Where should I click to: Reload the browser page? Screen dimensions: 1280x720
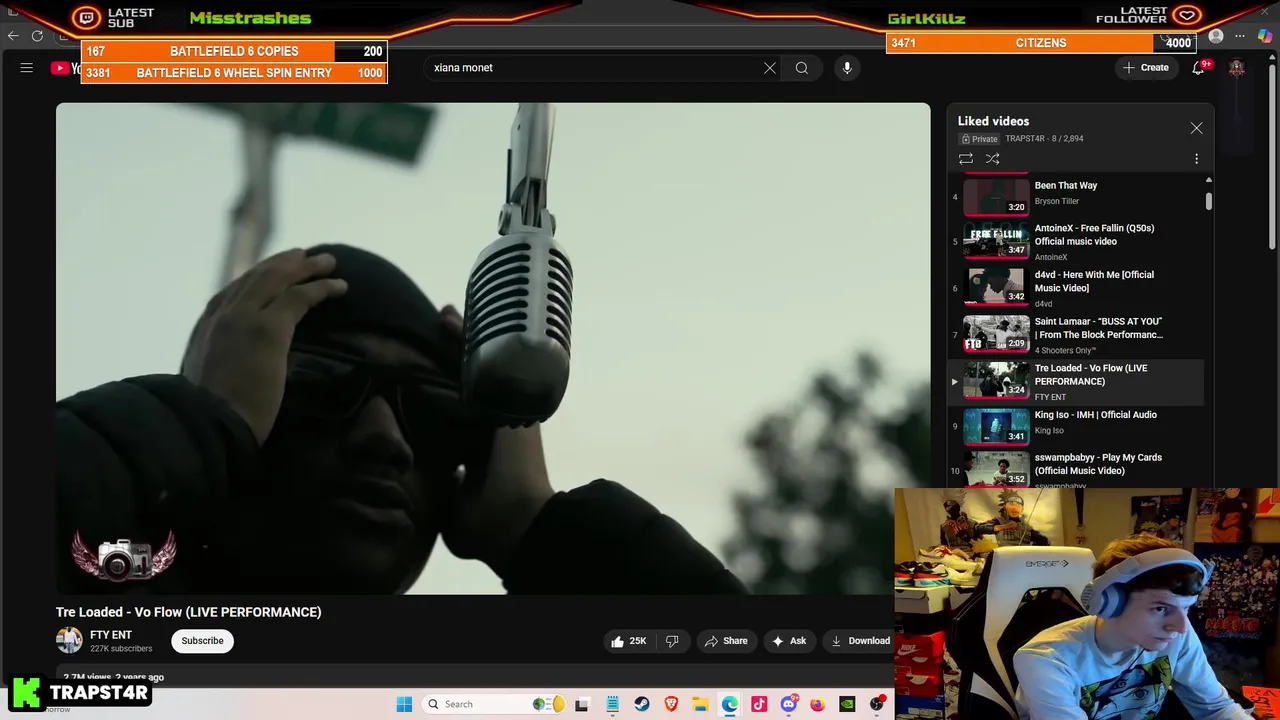[x=37, y=36]
